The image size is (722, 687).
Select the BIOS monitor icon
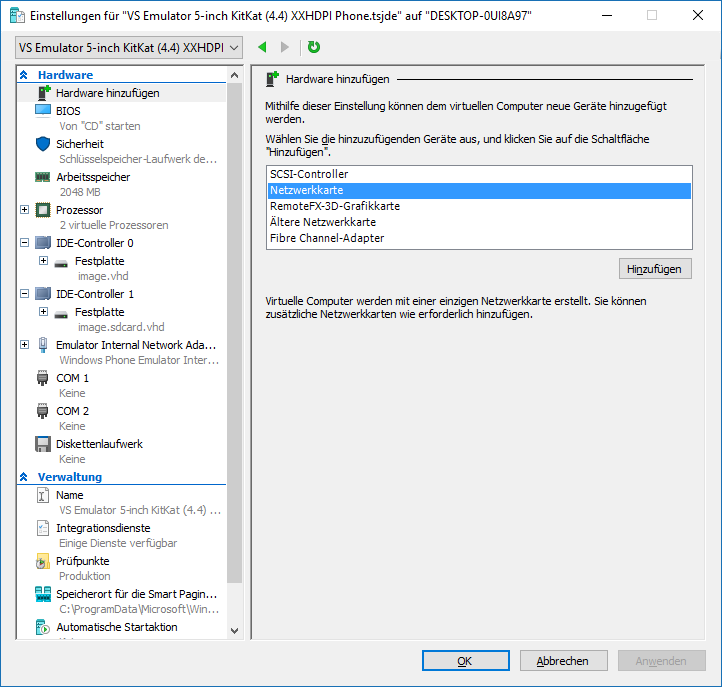43,110
